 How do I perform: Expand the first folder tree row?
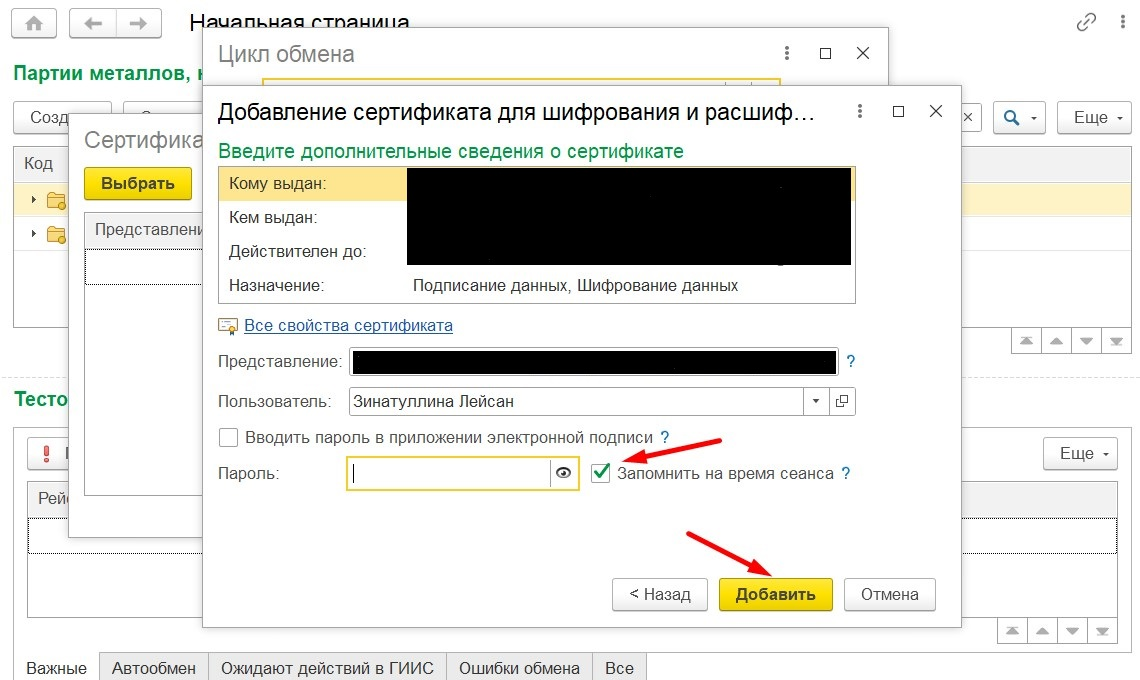tap(33, 199)
